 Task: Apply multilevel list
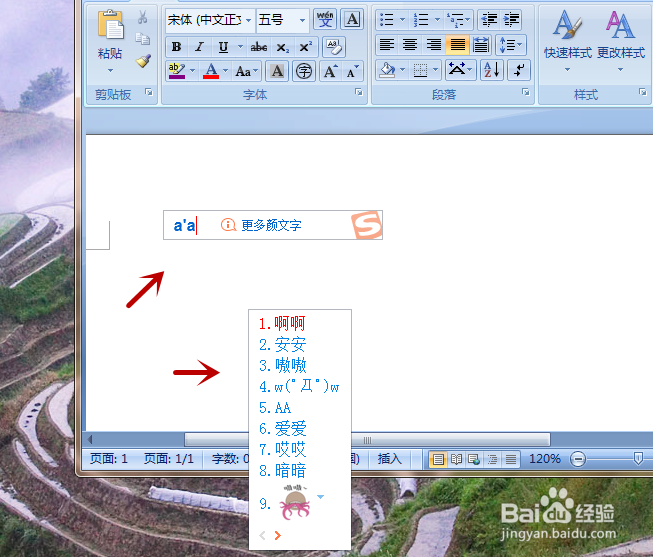(456, 20)
